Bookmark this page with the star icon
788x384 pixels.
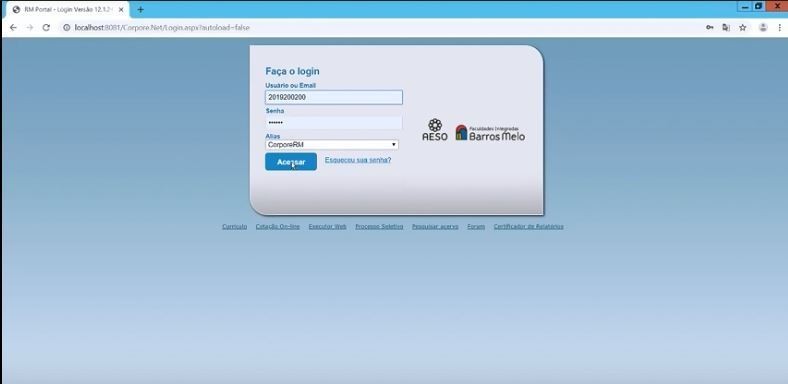(742, 28)
